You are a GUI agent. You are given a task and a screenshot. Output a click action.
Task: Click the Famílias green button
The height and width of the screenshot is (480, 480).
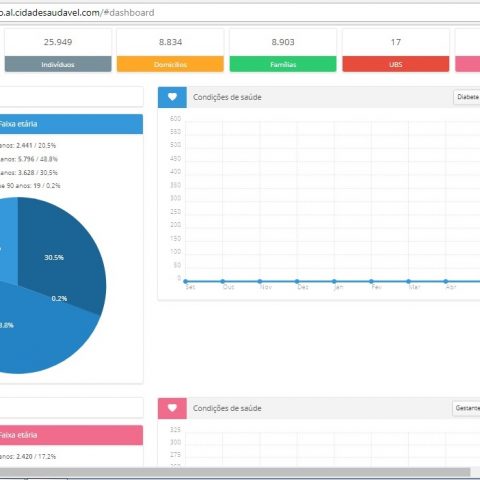click(283, 64)
